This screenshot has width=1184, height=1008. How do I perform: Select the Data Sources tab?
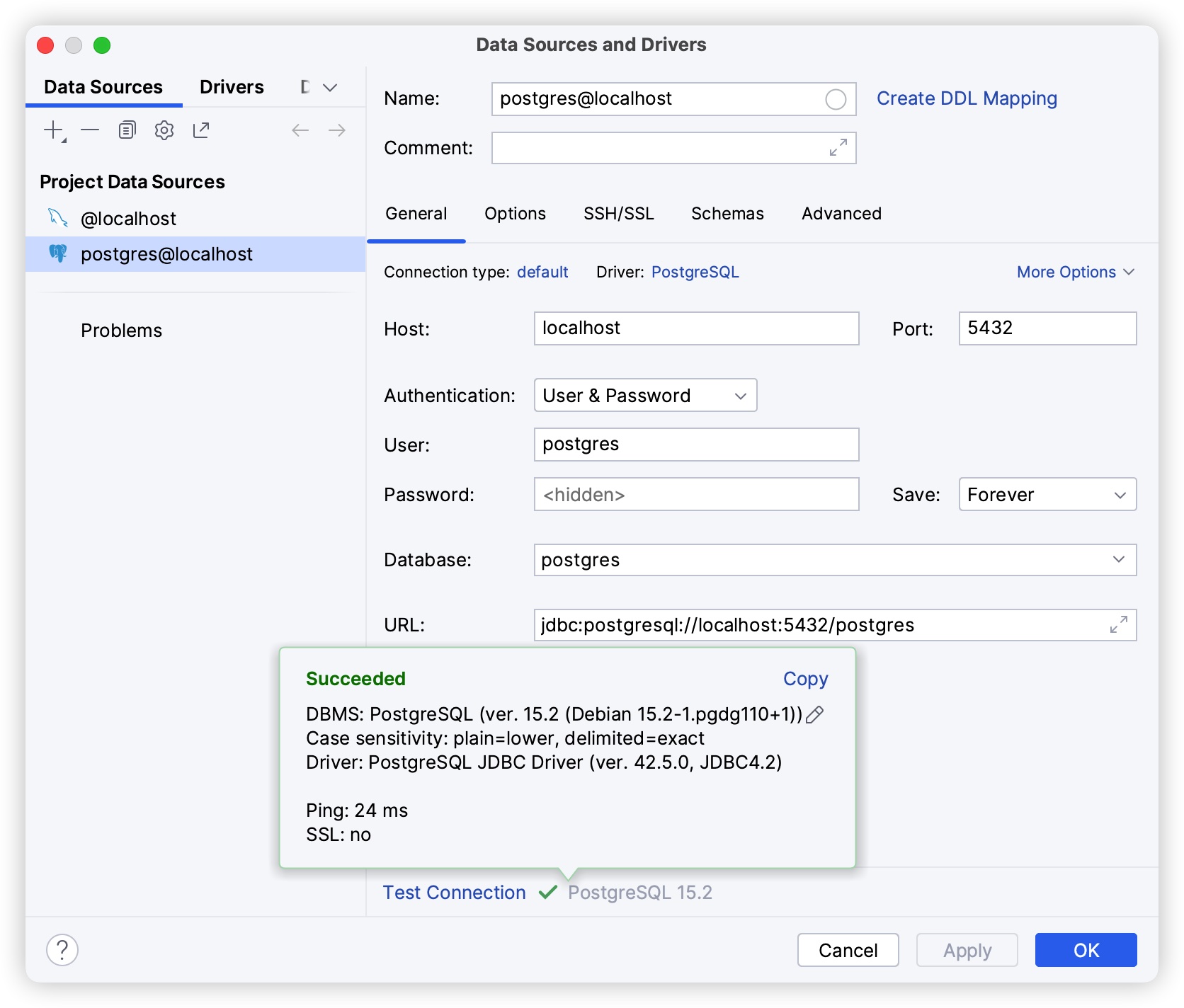[103, 87]
